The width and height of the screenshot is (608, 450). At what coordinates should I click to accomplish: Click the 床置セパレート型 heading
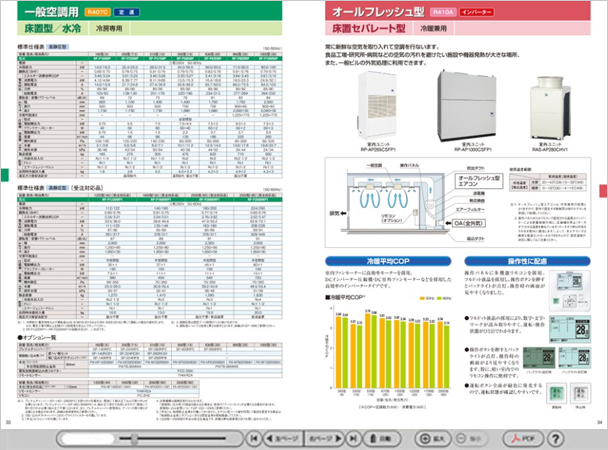point(369,28)
